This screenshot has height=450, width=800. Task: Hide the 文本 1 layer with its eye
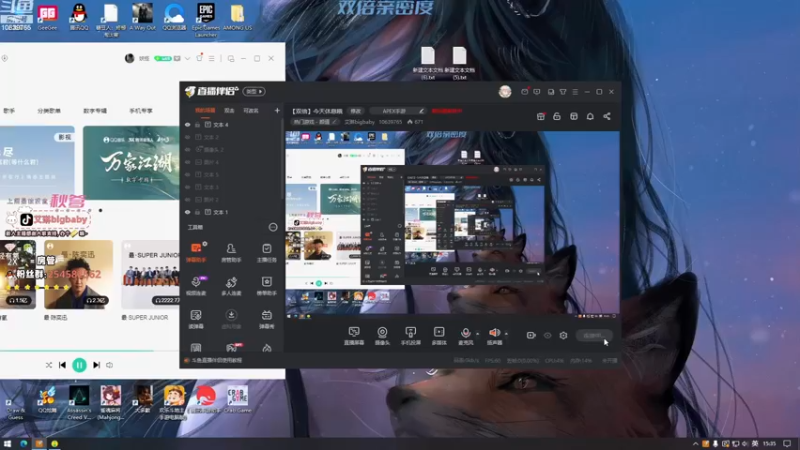(187, 212)
